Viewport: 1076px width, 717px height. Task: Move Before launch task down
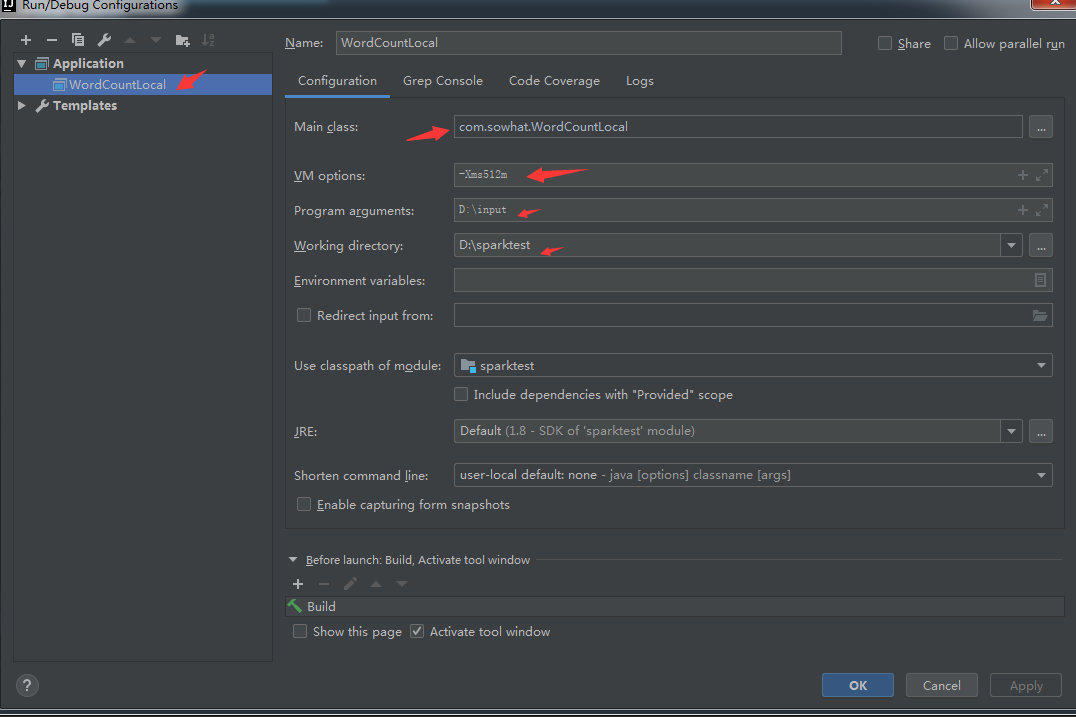pyautogui.click(x=402, y=584)
